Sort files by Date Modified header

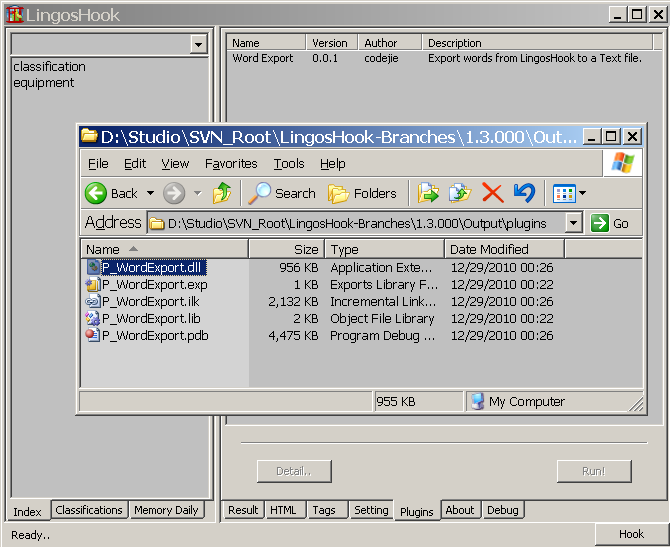click(x=504, y=249)
